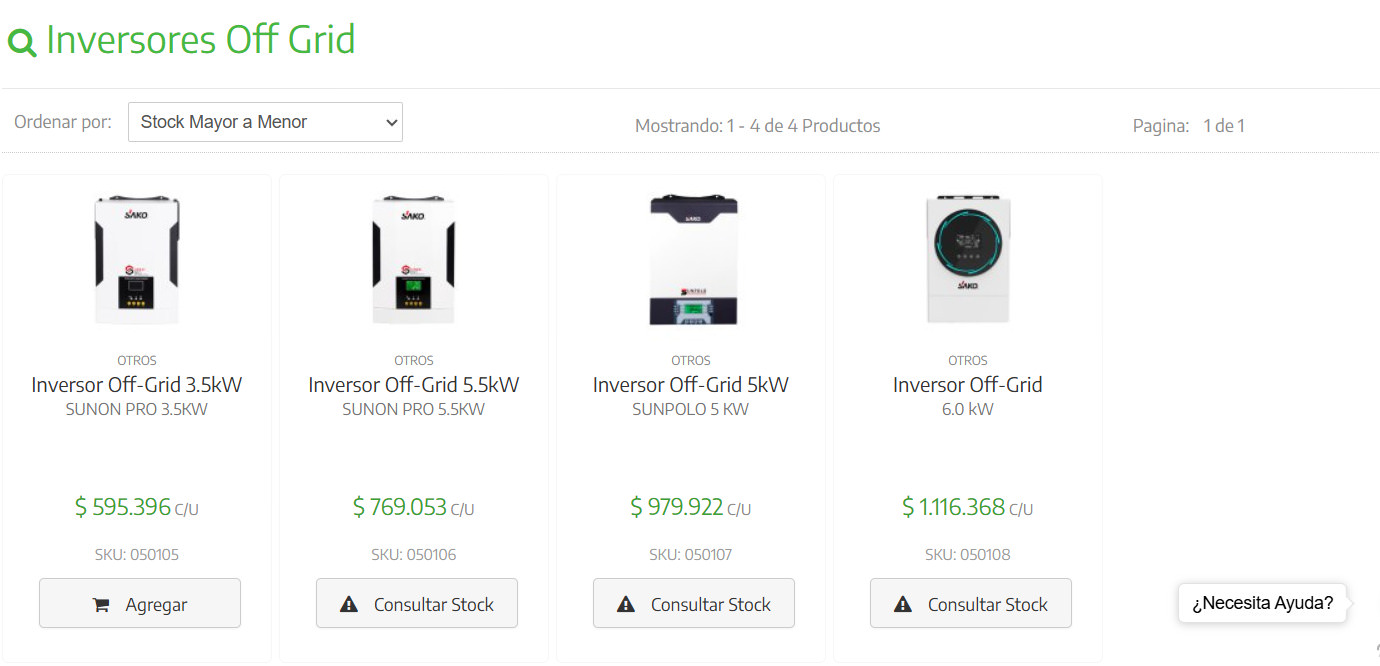1380x666 pixels.
Task: Click warning icon for 6.0 kW inverter
Action: click(903, 604)
